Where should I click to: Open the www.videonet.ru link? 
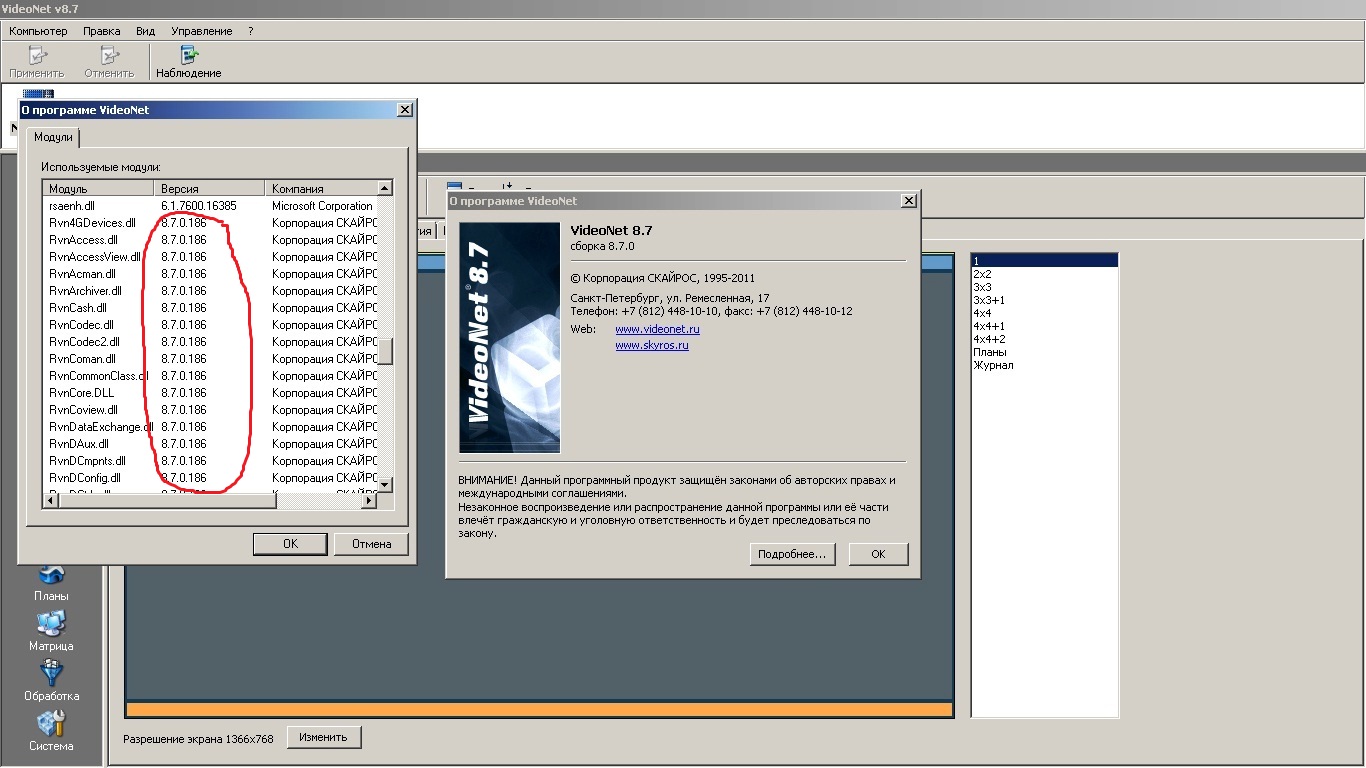(657, 329)
